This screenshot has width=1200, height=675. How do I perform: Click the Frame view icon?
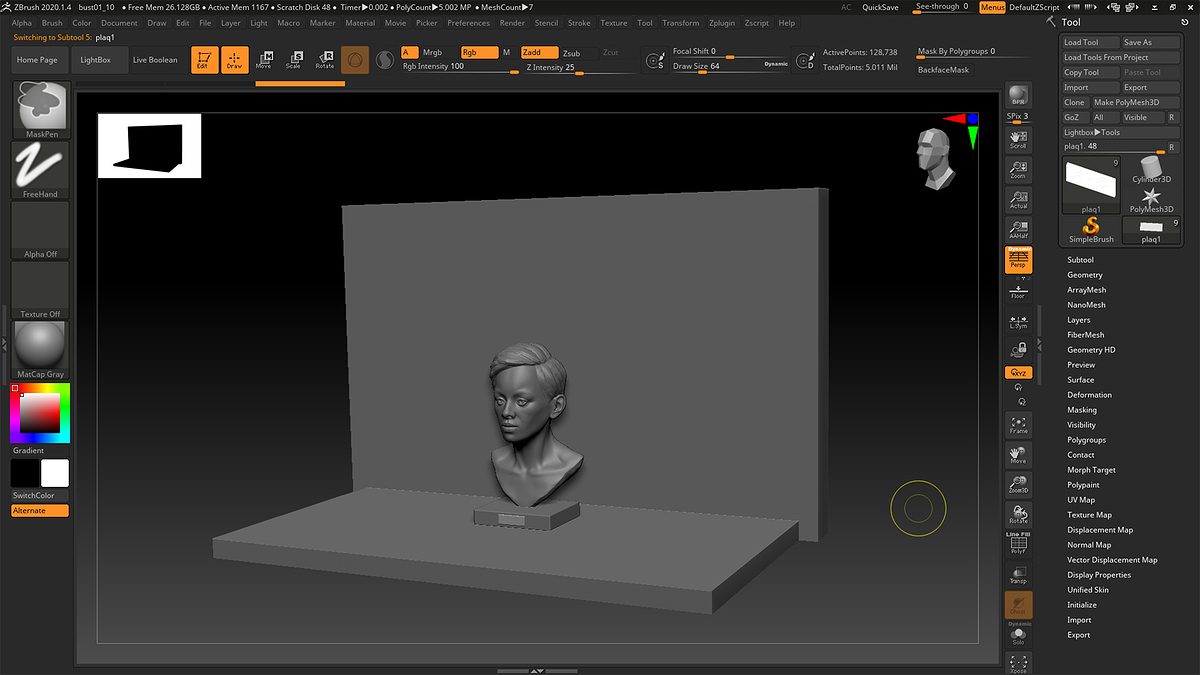(1018, 425)
